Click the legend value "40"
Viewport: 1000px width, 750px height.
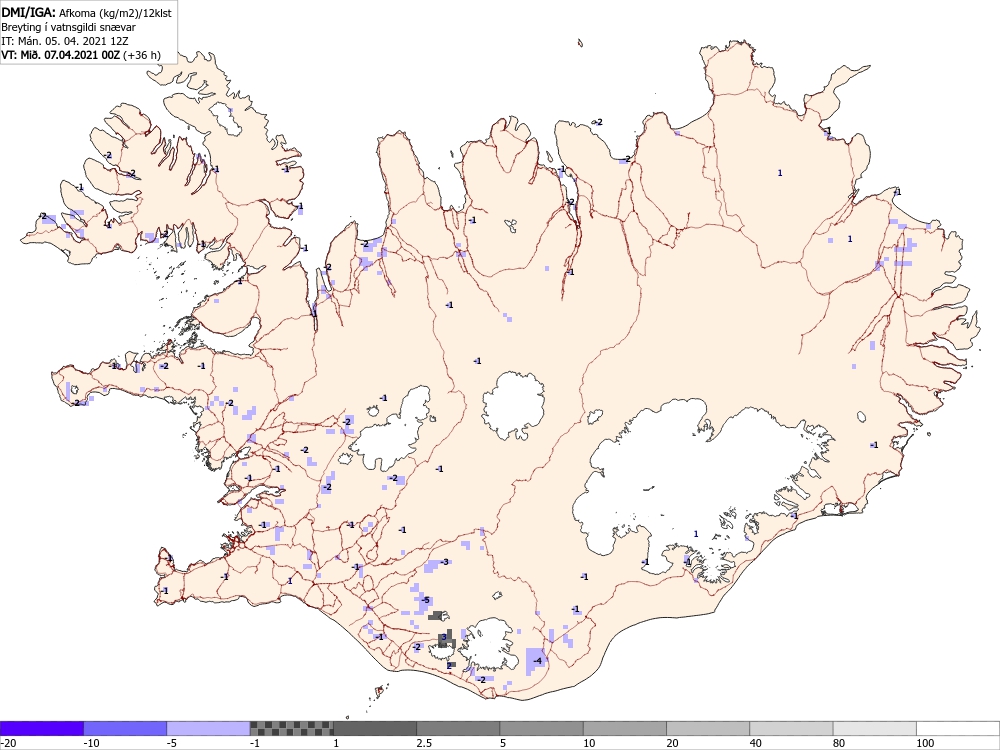(x=756, y=743)
